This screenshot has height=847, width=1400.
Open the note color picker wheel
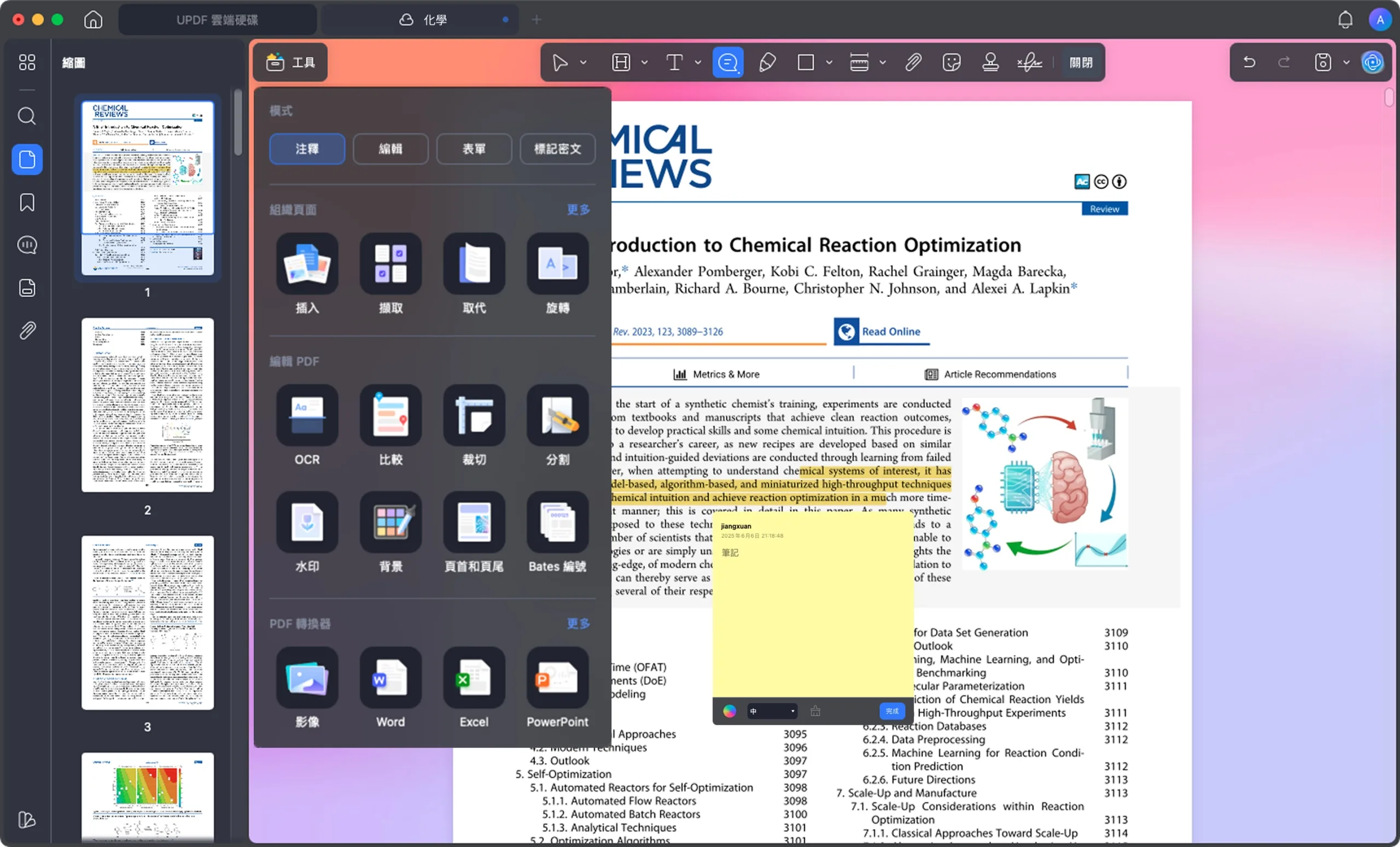pyautogui.click(x=729, y=711)
